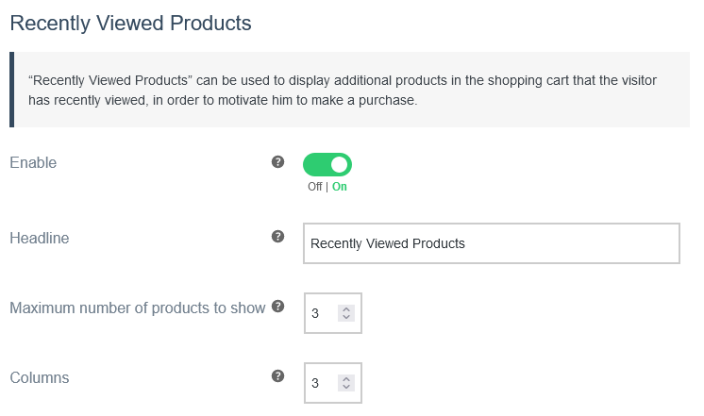Click the gray info description box
The height and width of the screenshot is (416, 704).
(x=350, y=90)
